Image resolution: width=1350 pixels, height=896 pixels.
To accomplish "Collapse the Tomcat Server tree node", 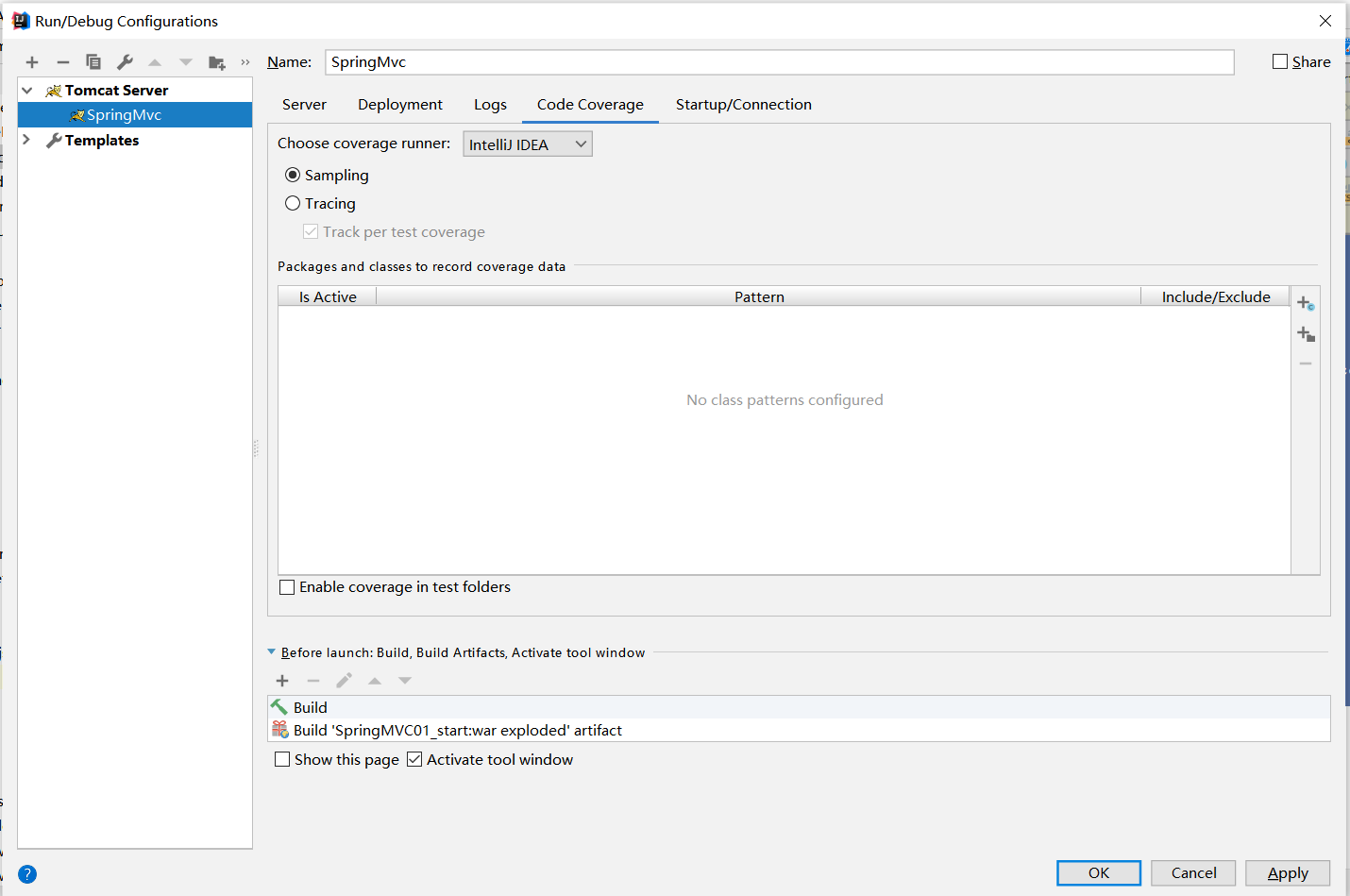I will pyautogui.click(x=28, y=91).
